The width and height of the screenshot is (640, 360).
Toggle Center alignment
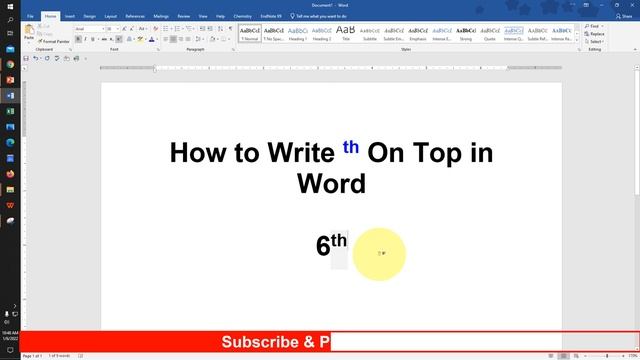pyautogui.click(x=173, y=39)
